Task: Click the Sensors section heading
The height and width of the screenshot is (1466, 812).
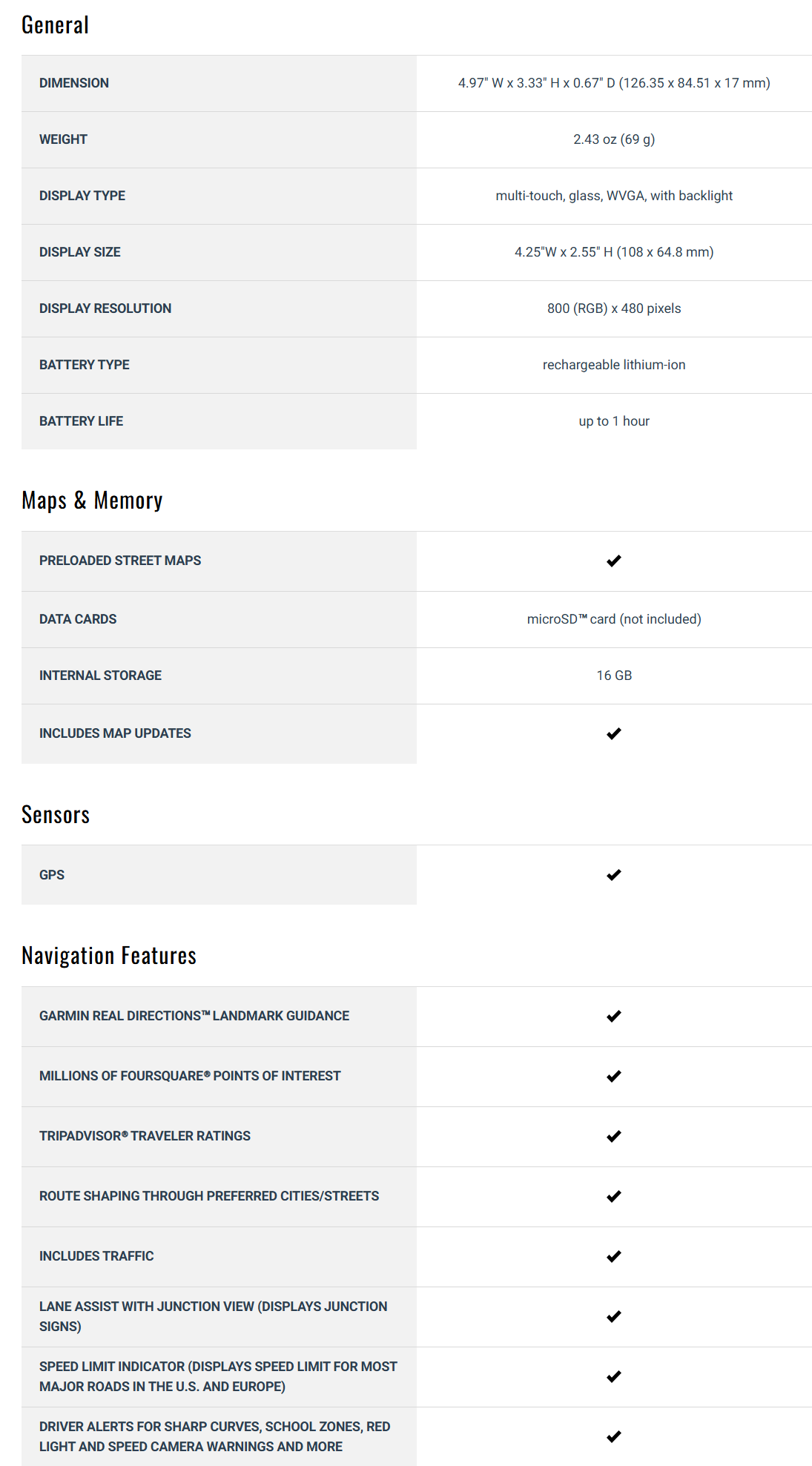Action: (56, 815)
